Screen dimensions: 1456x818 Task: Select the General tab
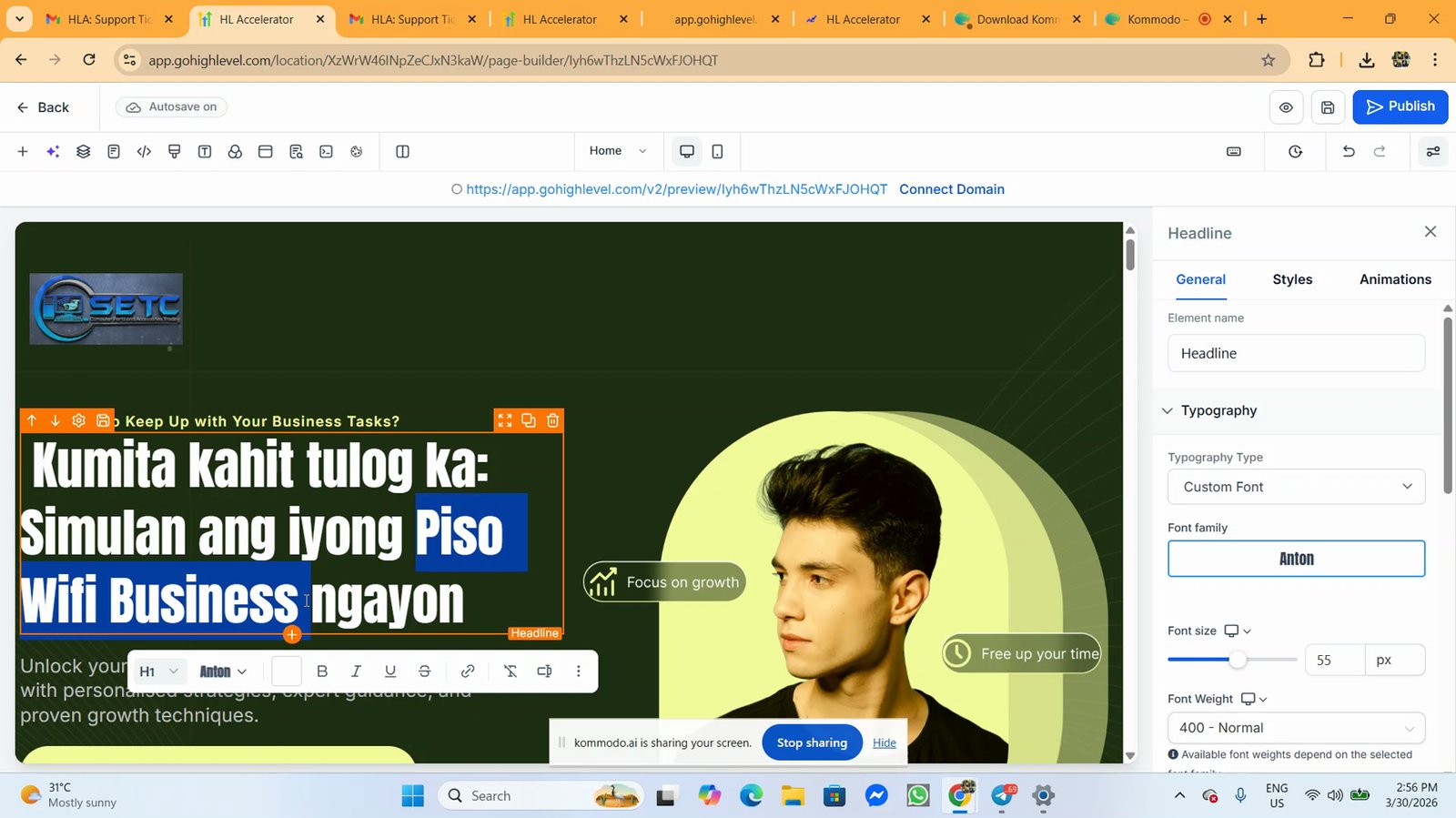1200,279
